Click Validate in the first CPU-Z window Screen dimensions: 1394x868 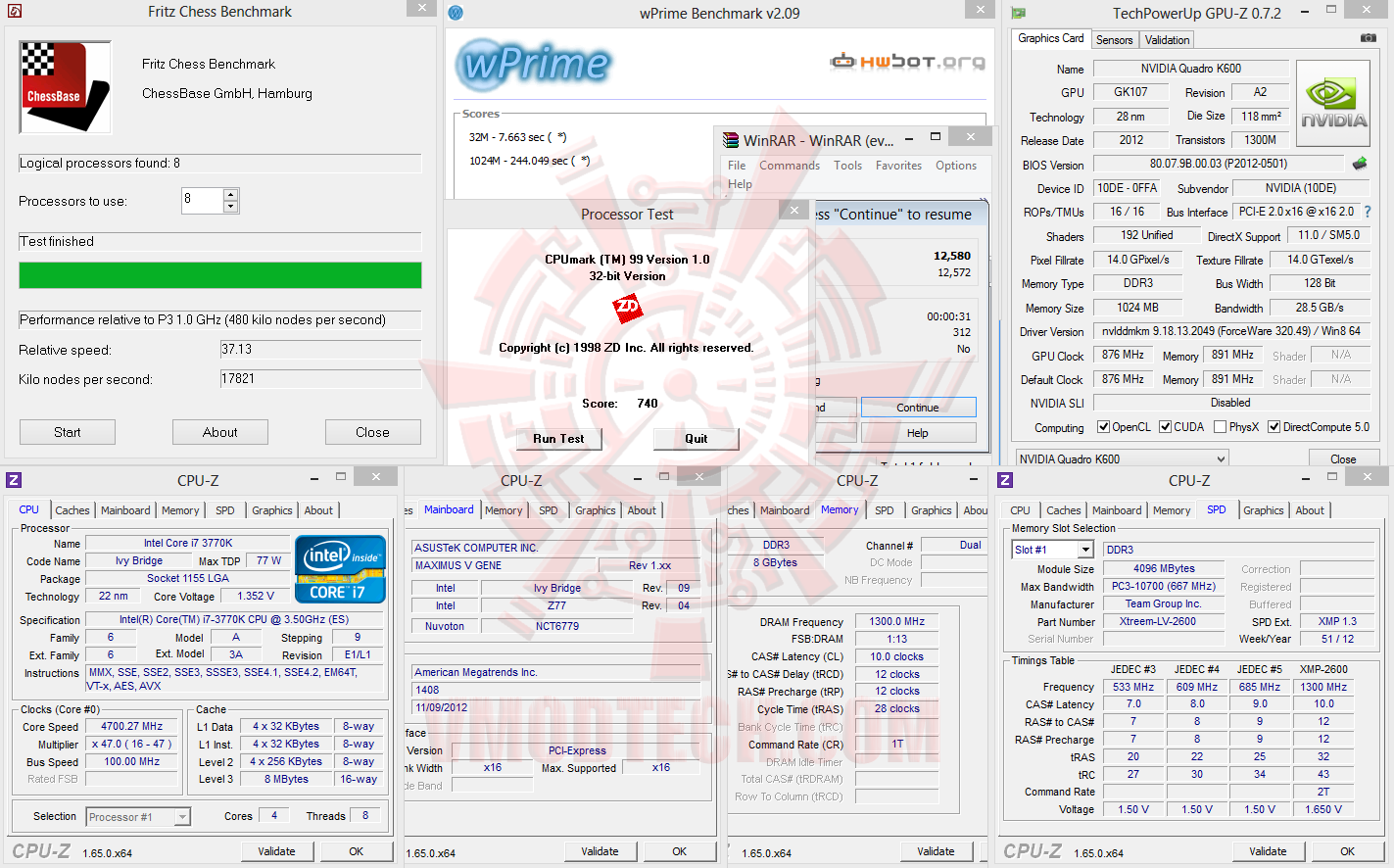(276, 851)
